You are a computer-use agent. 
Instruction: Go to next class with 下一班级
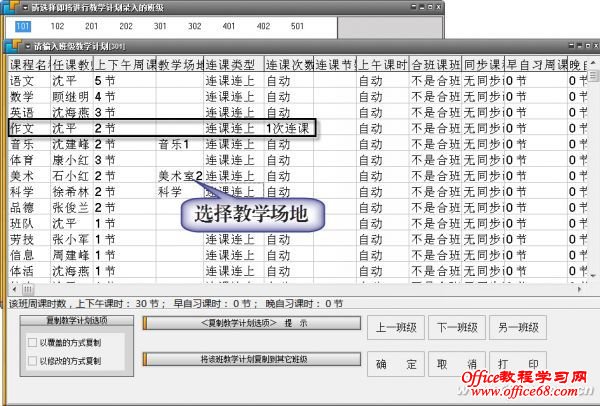457,328
